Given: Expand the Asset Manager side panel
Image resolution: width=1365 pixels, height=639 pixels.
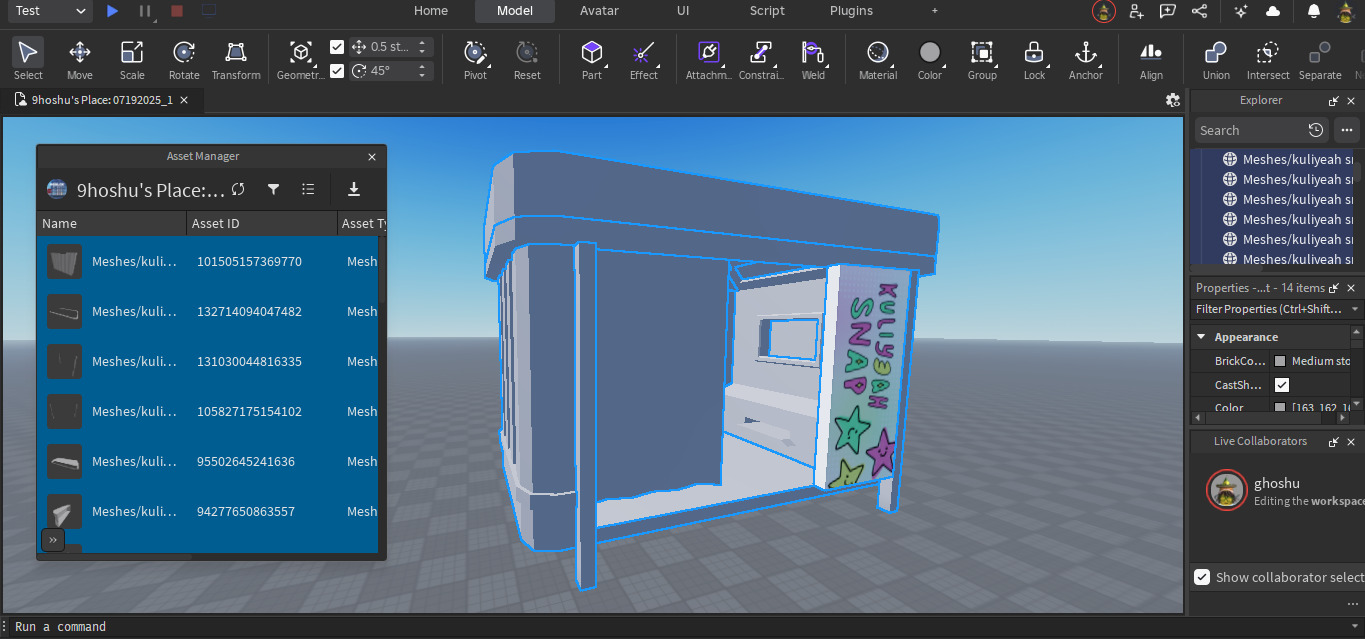Looking at the screenshot, I should point(52,540).
